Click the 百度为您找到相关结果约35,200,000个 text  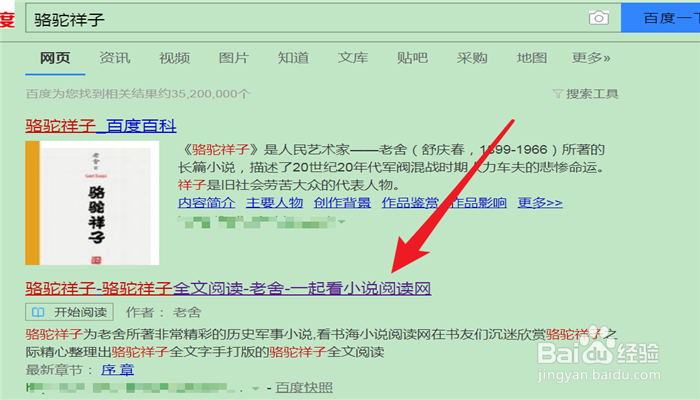click(138, 94)
